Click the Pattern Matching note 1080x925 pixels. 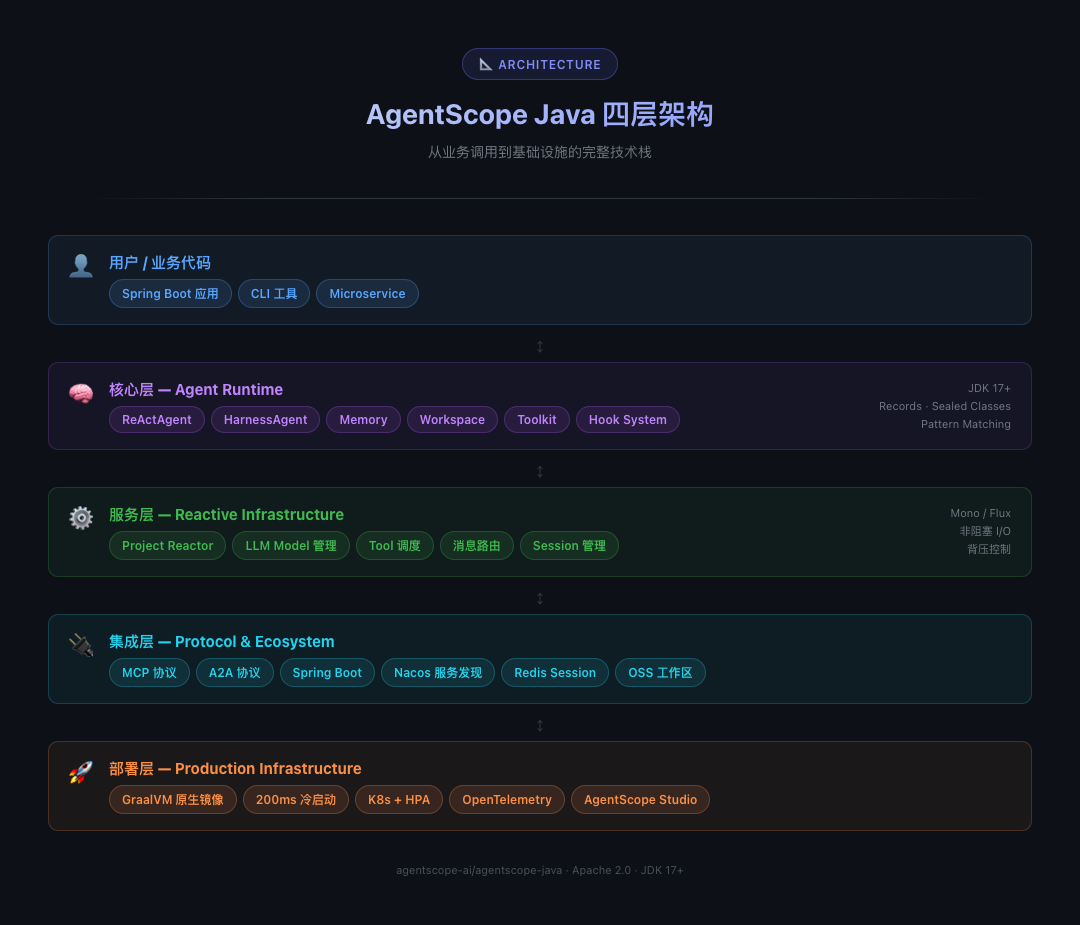966,424
